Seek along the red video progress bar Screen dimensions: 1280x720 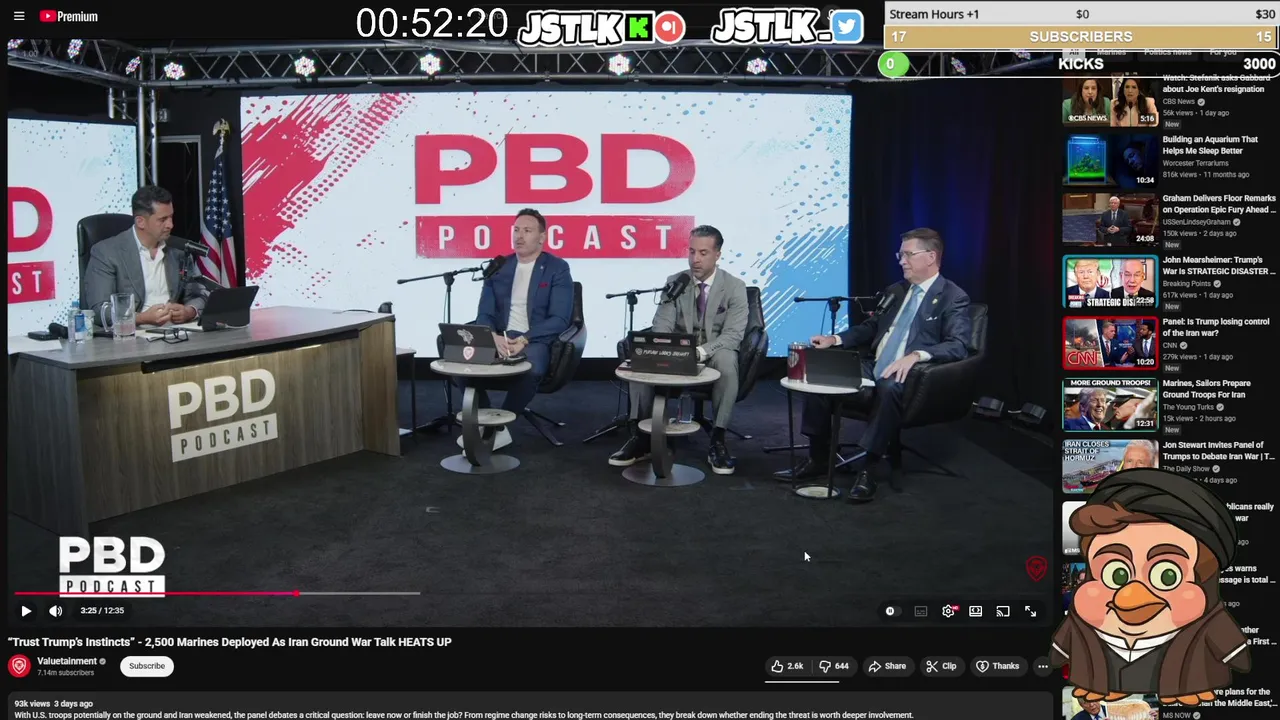point(155,593)
